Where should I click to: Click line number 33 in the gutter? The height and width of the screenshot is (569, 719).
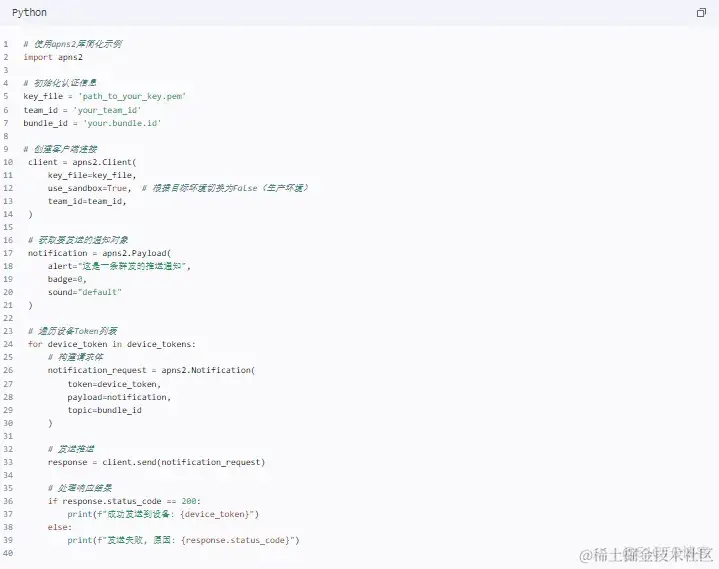click(x=8, y=462)
